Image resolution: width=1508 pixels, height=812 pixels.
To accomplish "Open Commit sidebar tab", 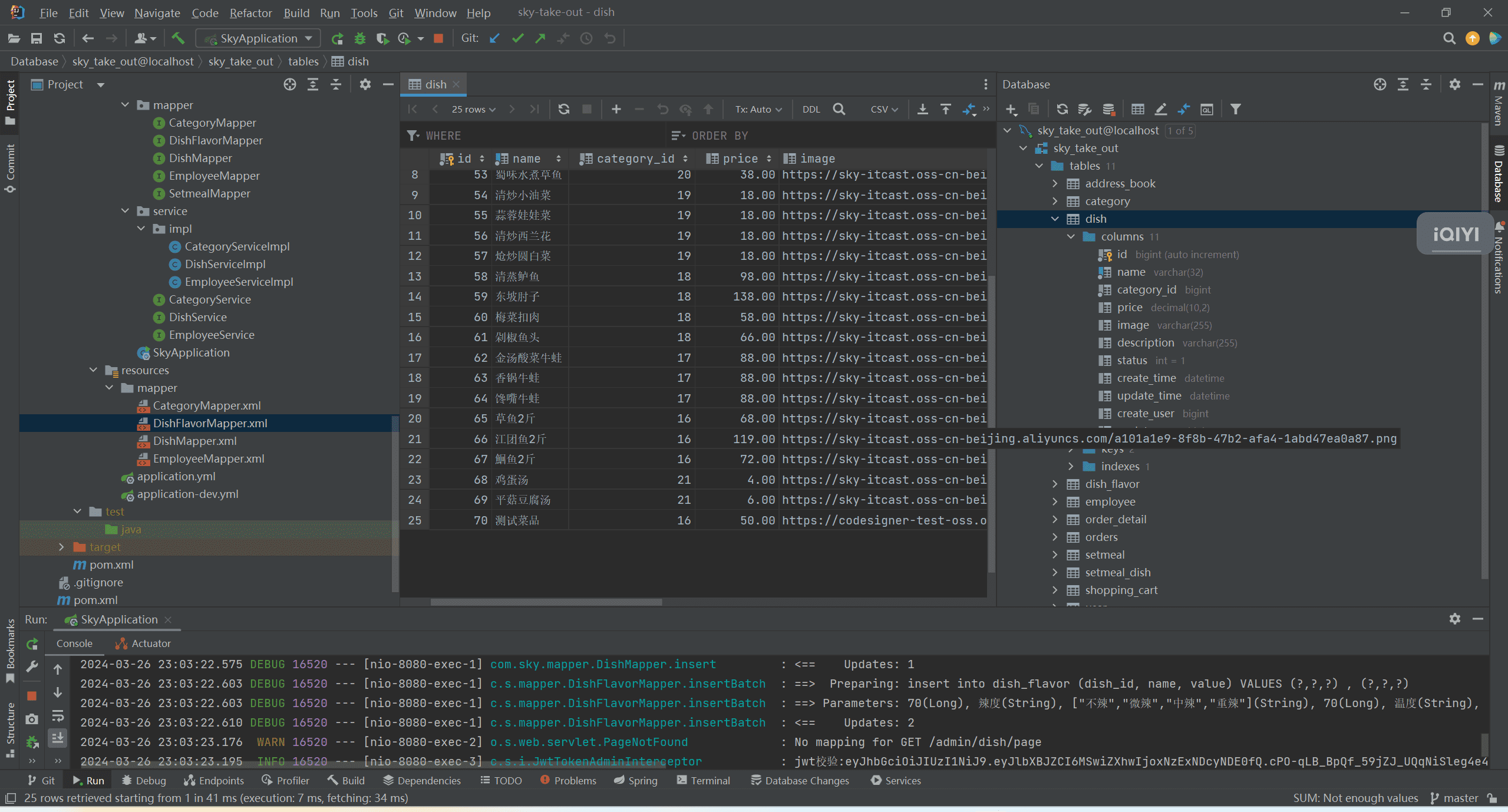I will [x=10, y=168].
